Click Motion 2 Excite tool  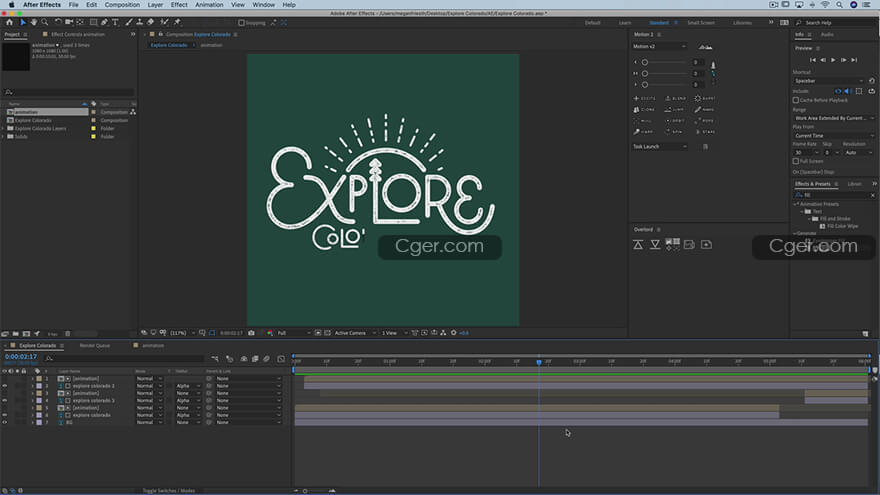point(644,98)
